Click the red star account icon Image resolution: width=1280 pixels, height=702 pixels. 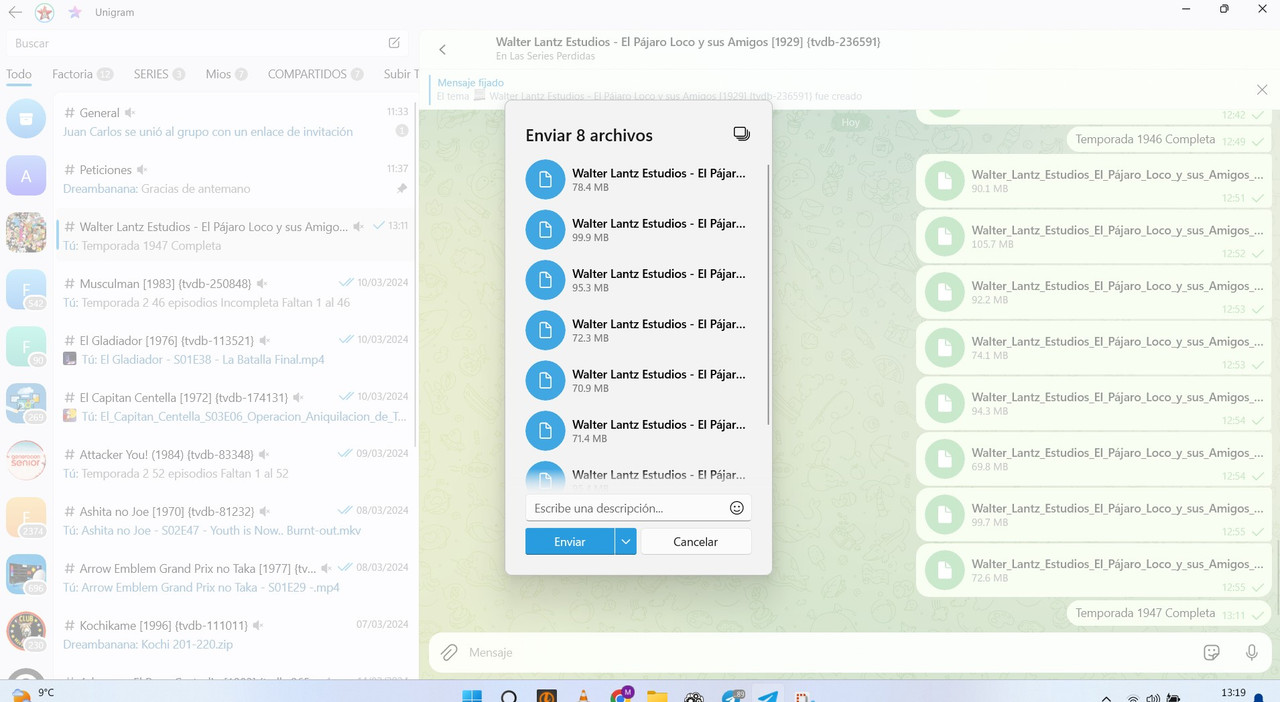(44, 12)
